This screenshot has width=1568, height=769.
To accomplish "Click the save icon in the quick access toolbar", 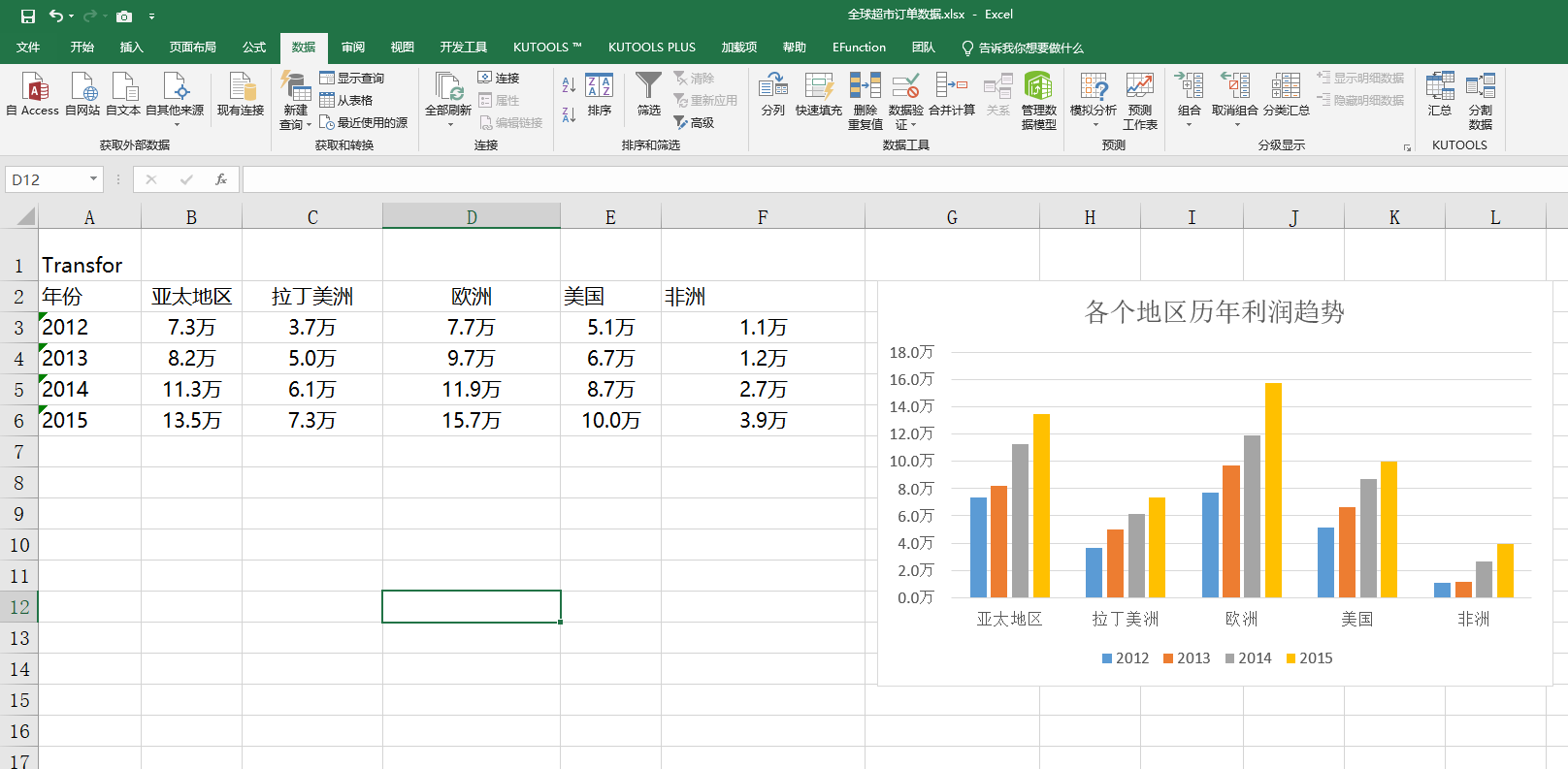I will tap(28, 16).
